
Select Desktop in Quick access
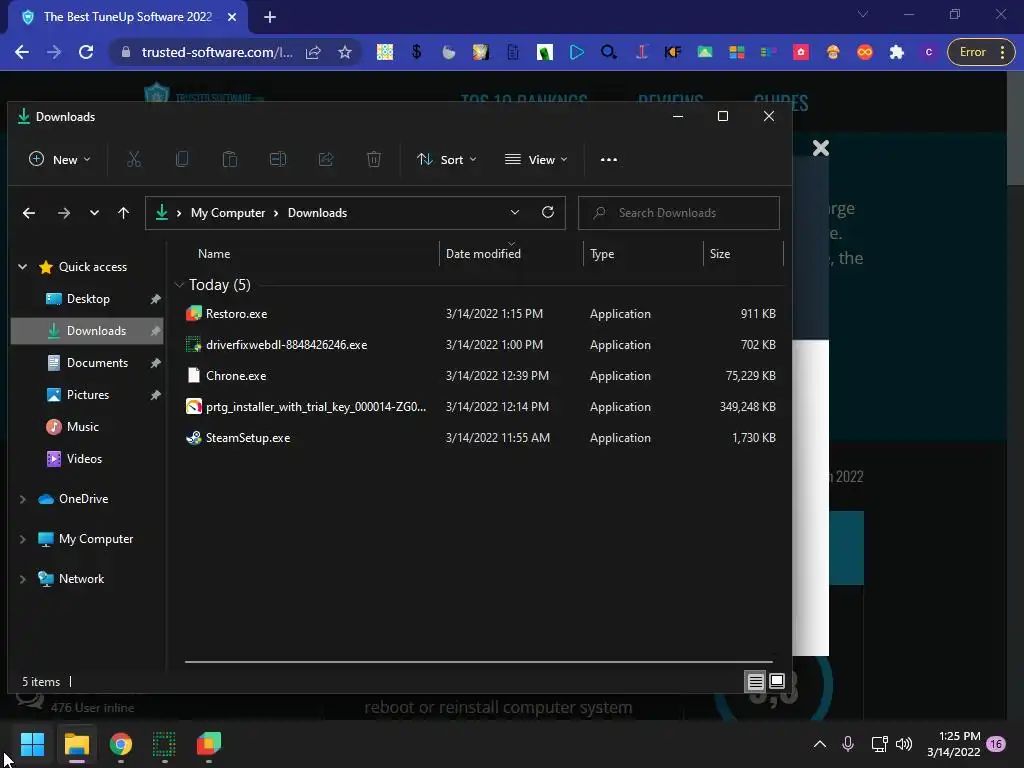[x=88, y=299]
